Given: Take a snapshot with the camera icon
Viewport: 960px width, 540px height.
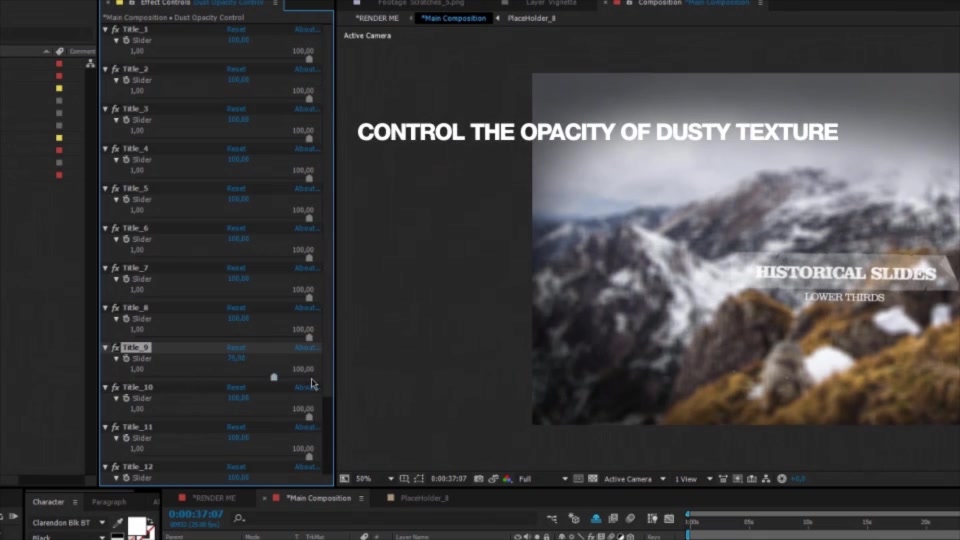Looking at the screenshot, I should tap(479, 479).
